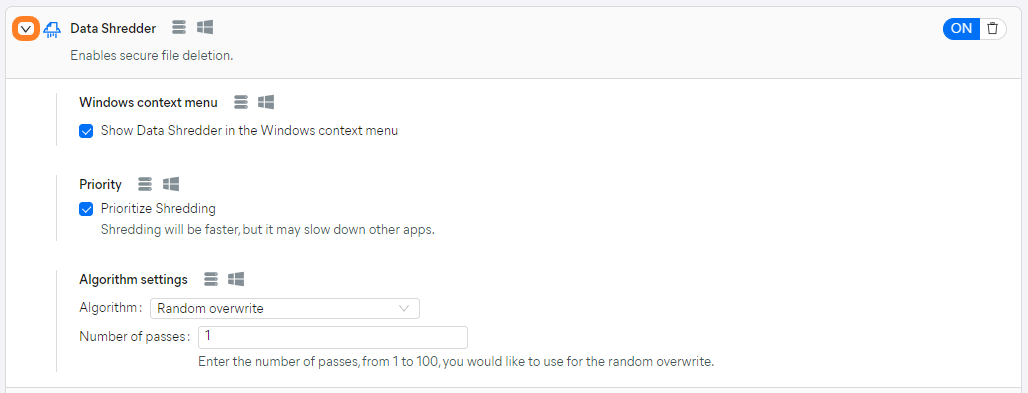Click server icon next to Windows context menu

click(x=242, y=102)
